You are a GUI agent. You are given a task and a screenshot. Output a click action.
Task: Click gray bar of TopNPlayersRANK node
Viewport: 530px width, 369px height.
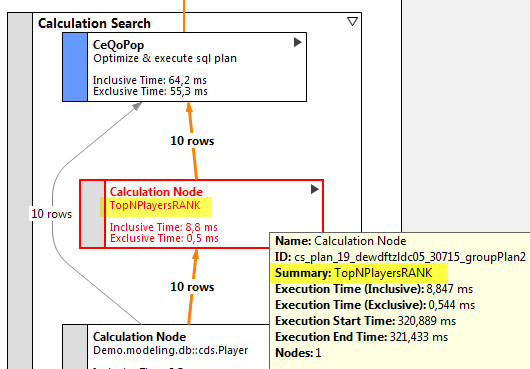(93, 214)
